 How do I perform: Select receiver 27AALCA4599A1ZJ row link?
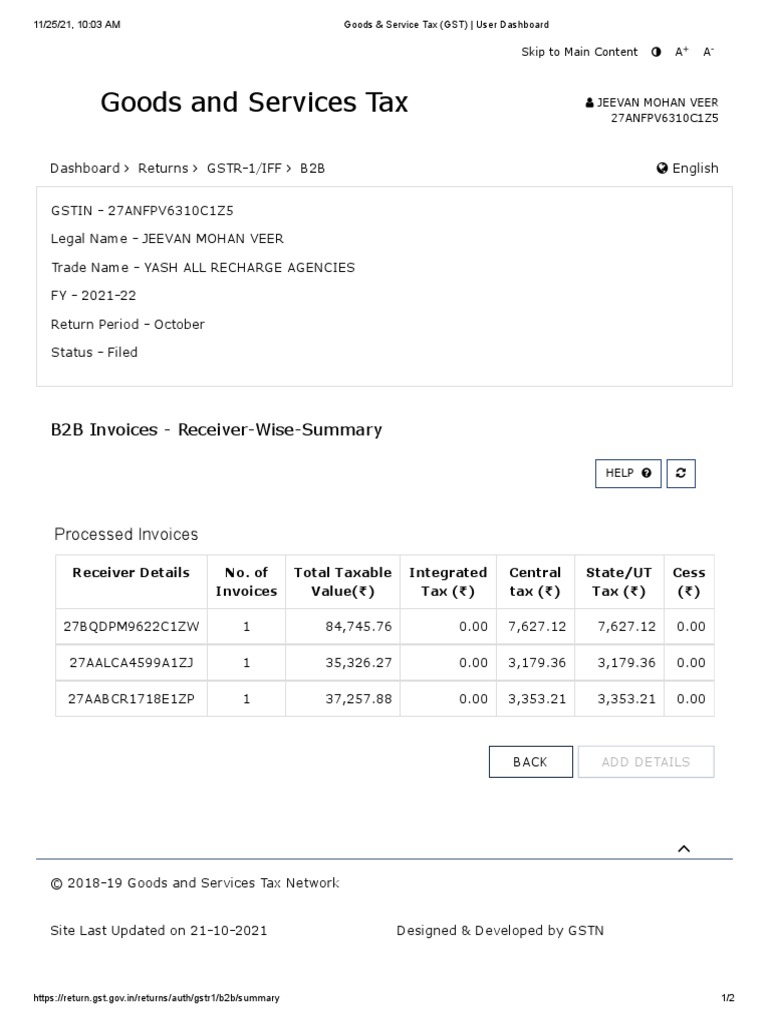pos(131,663)
